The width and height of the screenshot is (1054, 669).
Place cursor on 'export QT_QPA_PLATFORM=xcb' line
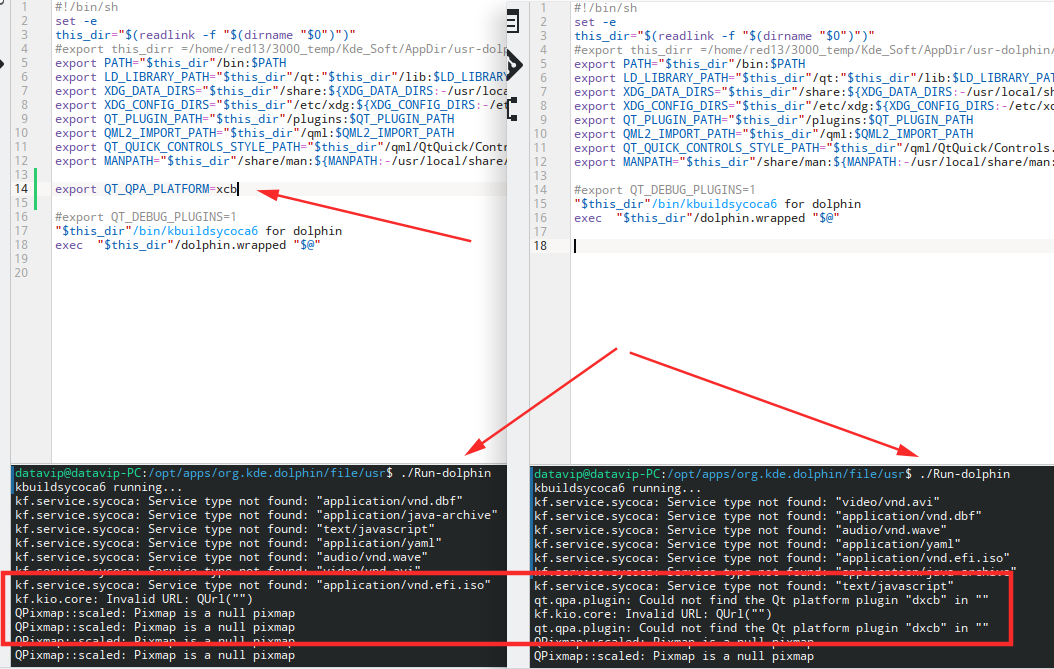(x=147, y=189)
